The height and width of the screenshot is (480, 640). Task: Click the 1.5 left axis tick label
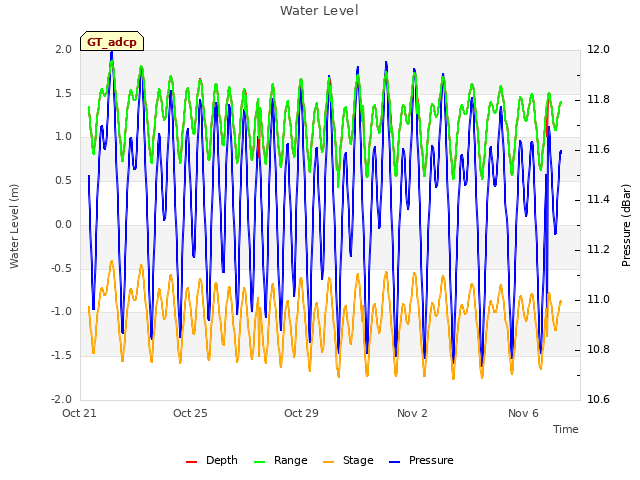[63, 93]
